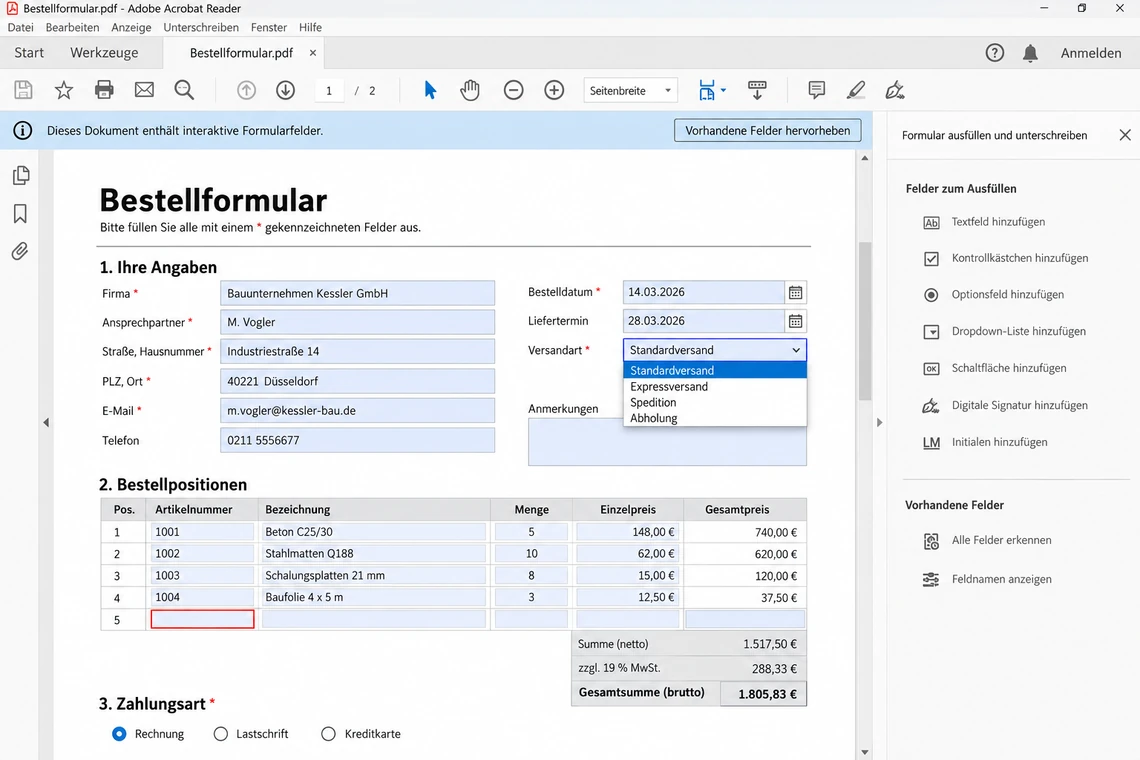1140x760 pixels.
Task: Click the page fit mode icon
Action: tap(707, 90)
